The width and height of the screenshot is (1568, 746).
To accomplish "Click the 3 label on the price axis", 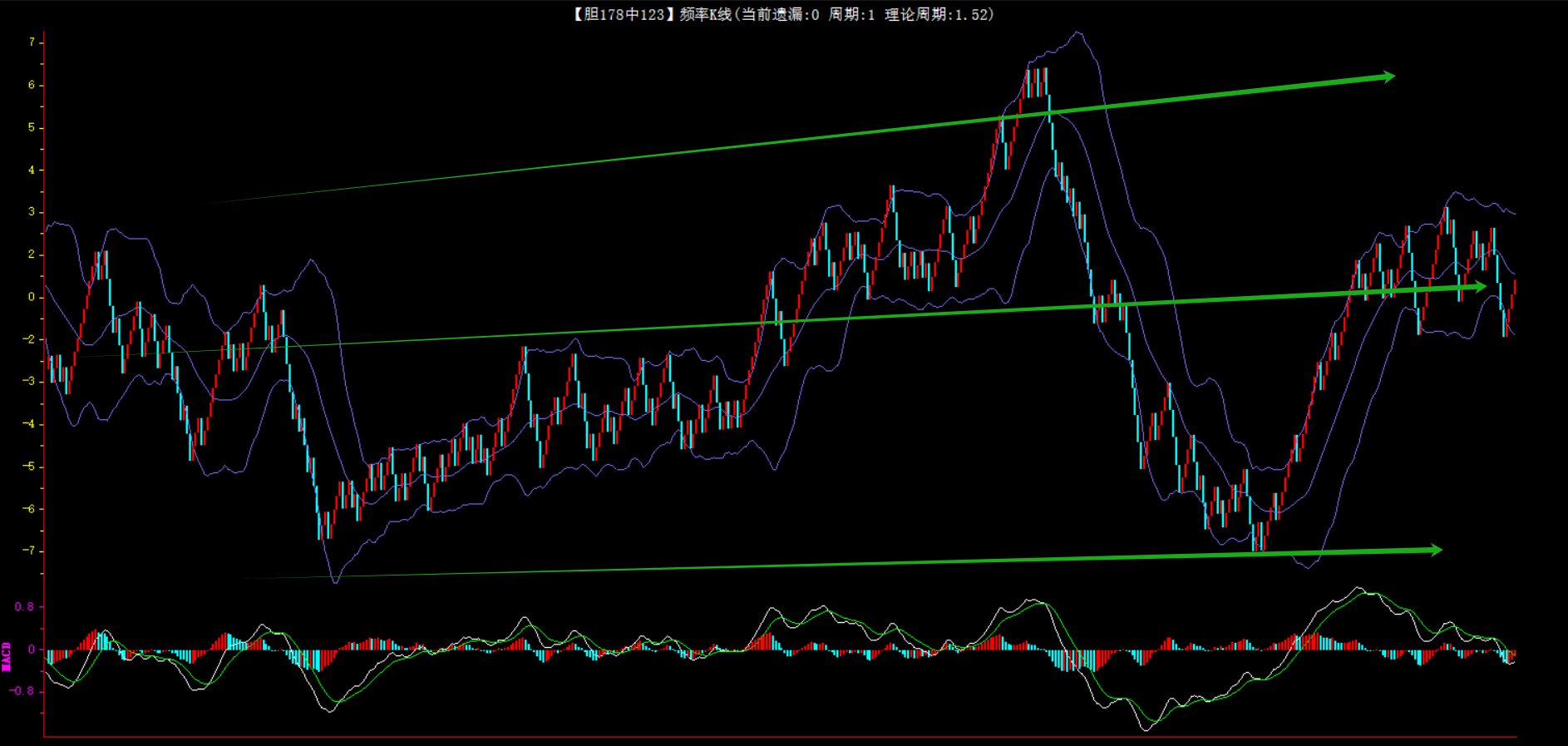I will (x=32, y=212).
